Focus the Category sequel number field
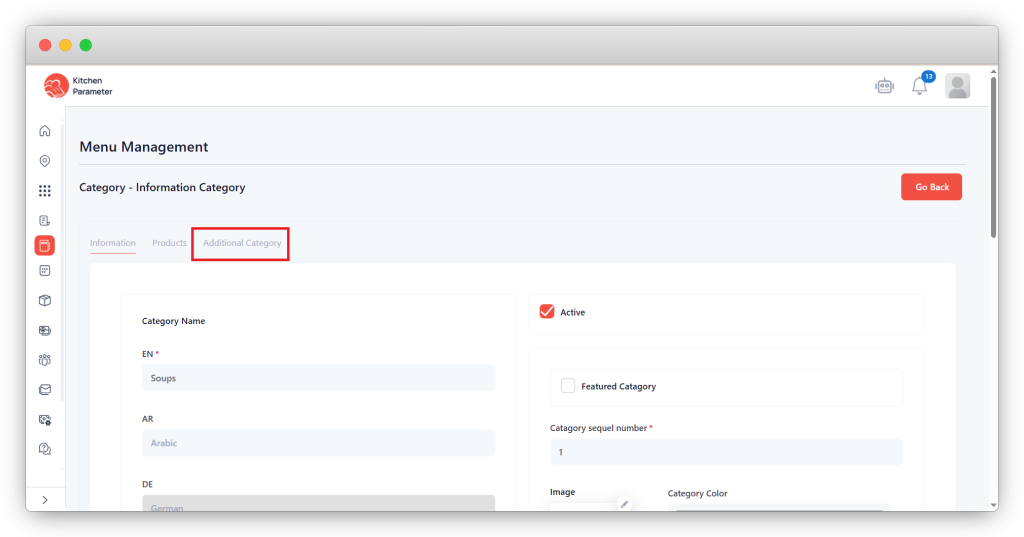Viewport: 1024px width, 537px height. (726, 452)
